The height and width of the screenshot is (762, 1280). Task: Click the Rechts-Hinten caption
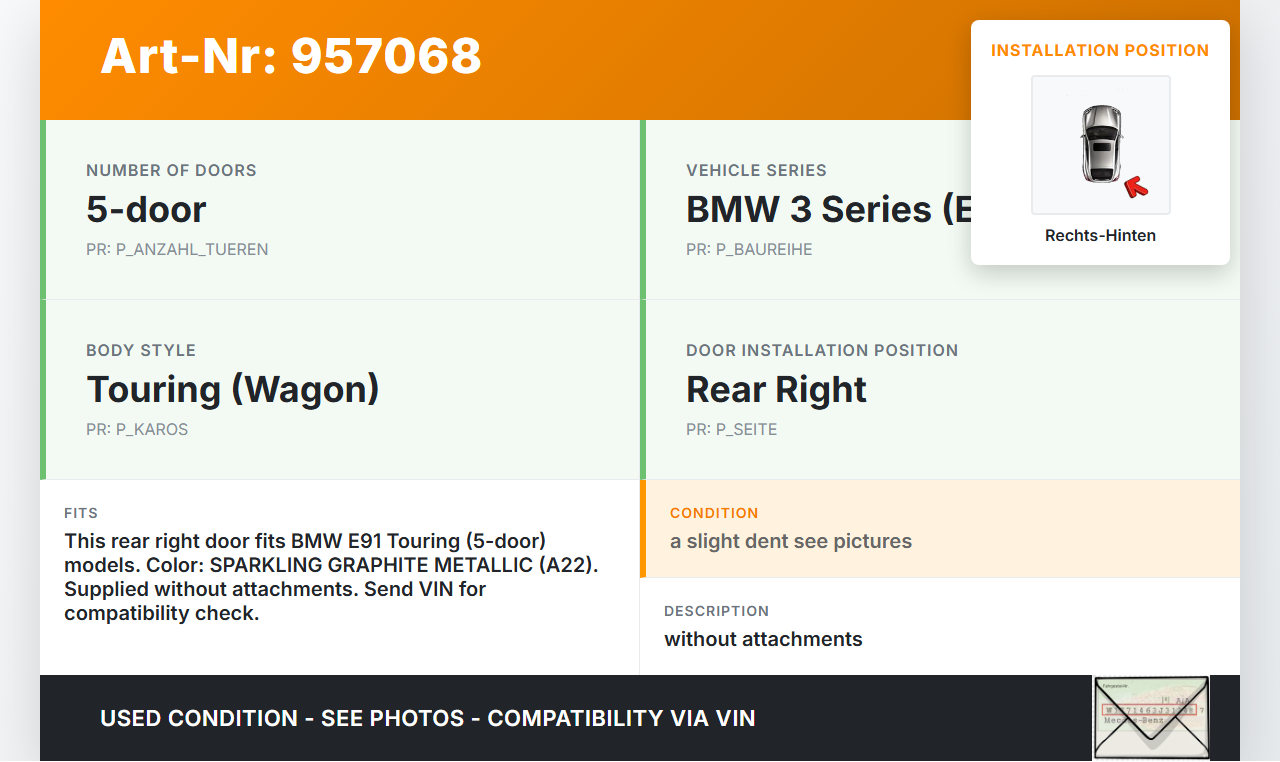(1100, 236)
